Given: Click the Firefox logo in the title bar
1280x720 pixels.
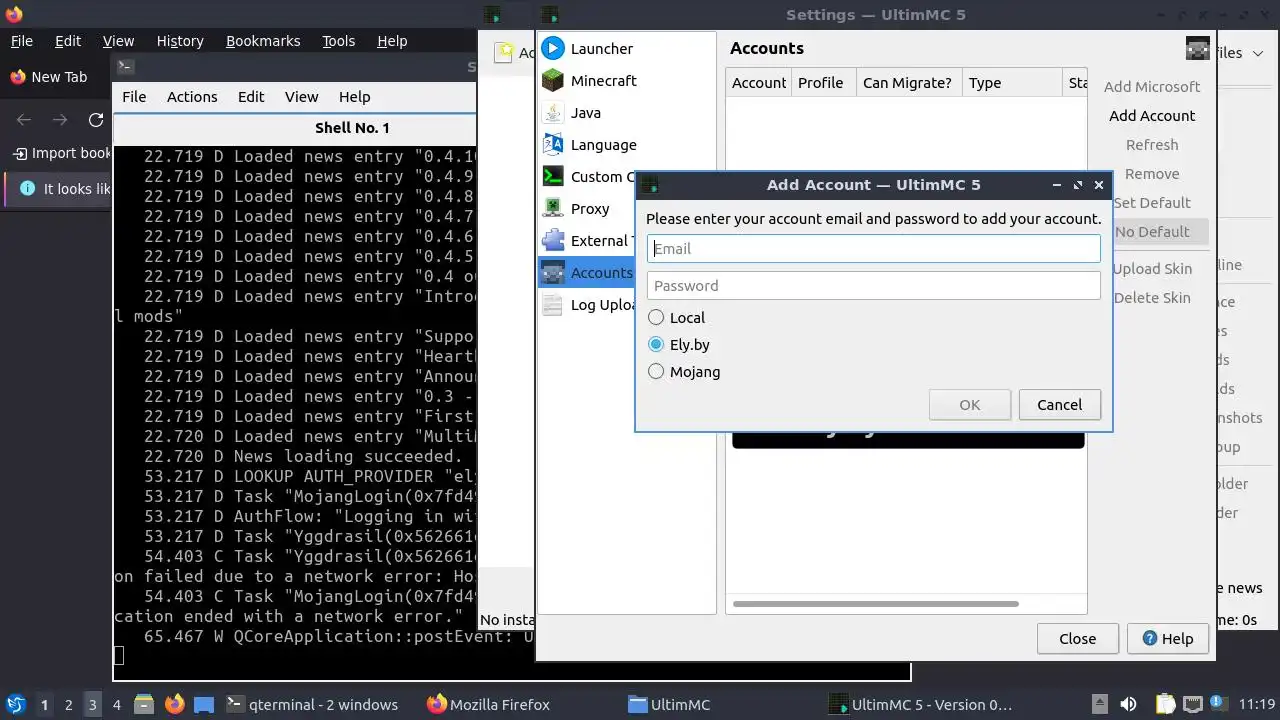Looking at the screenshot, I should pos(14,14).
